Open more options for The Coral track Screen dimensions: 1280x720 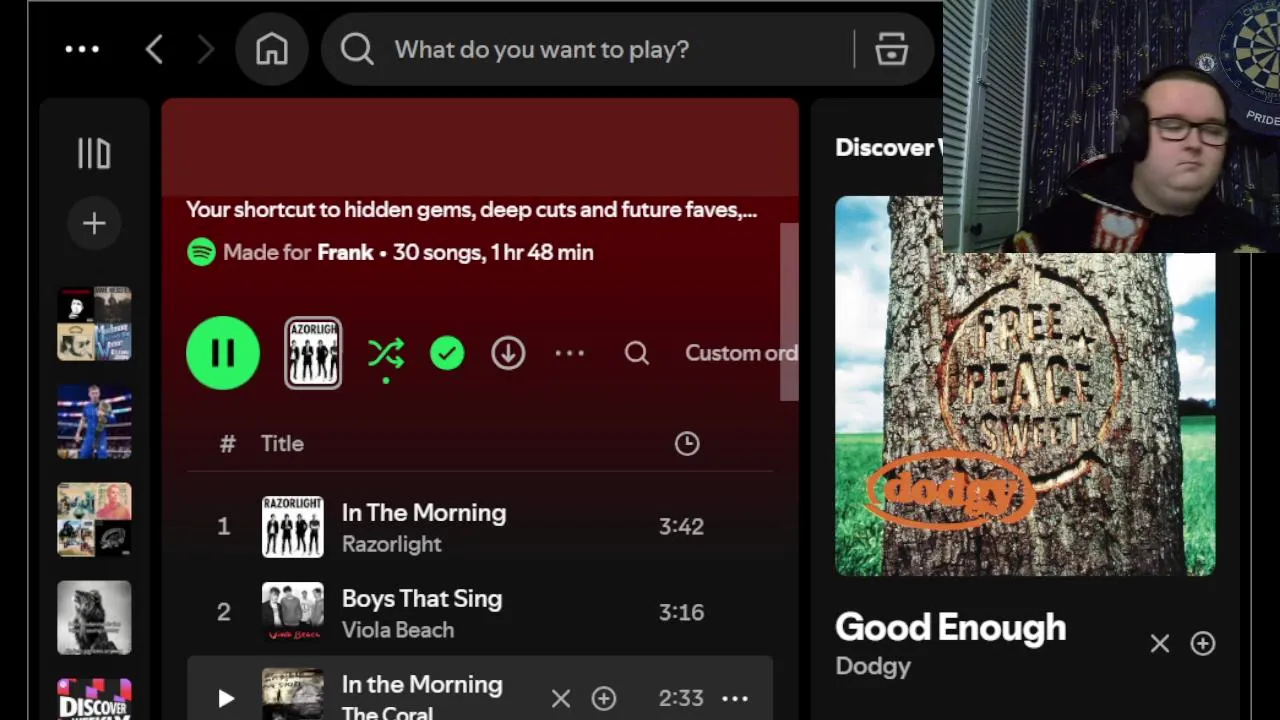coord(735,698)
